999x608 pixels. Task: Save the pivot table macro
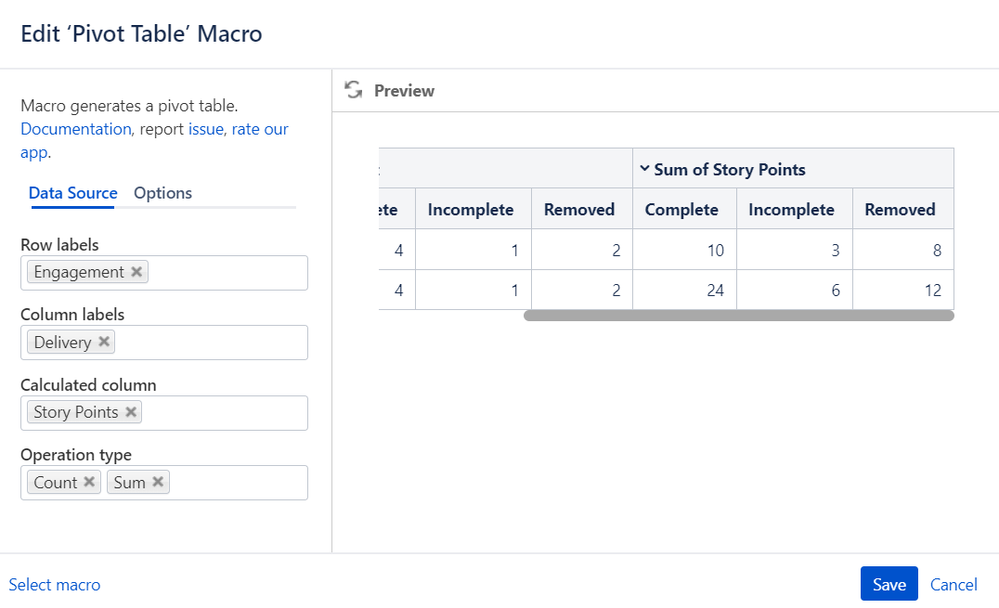click(x=888, y=584)
